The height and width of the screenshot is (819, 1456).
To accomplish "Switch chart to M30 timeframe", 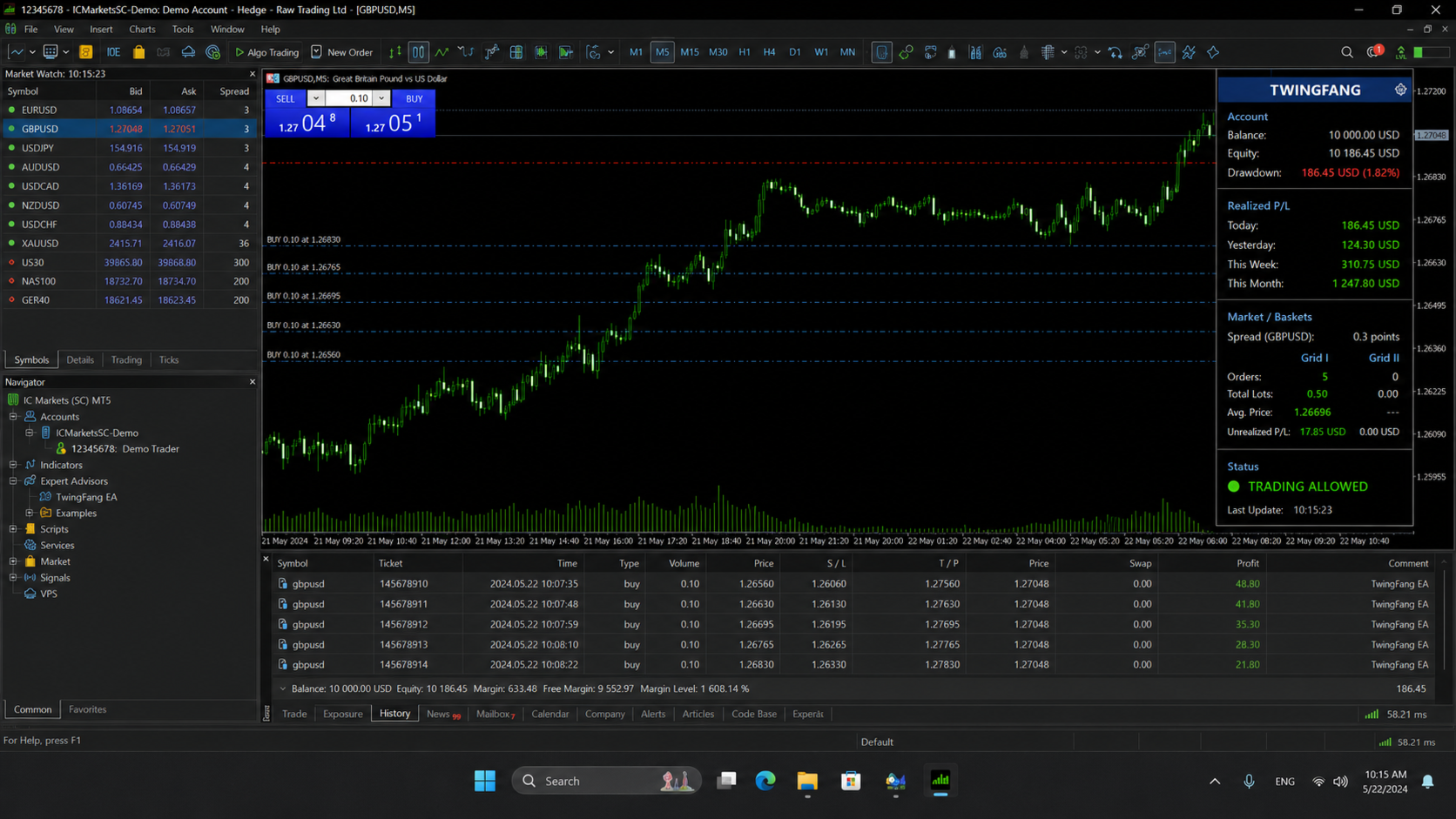I will [x=718, y=52].
